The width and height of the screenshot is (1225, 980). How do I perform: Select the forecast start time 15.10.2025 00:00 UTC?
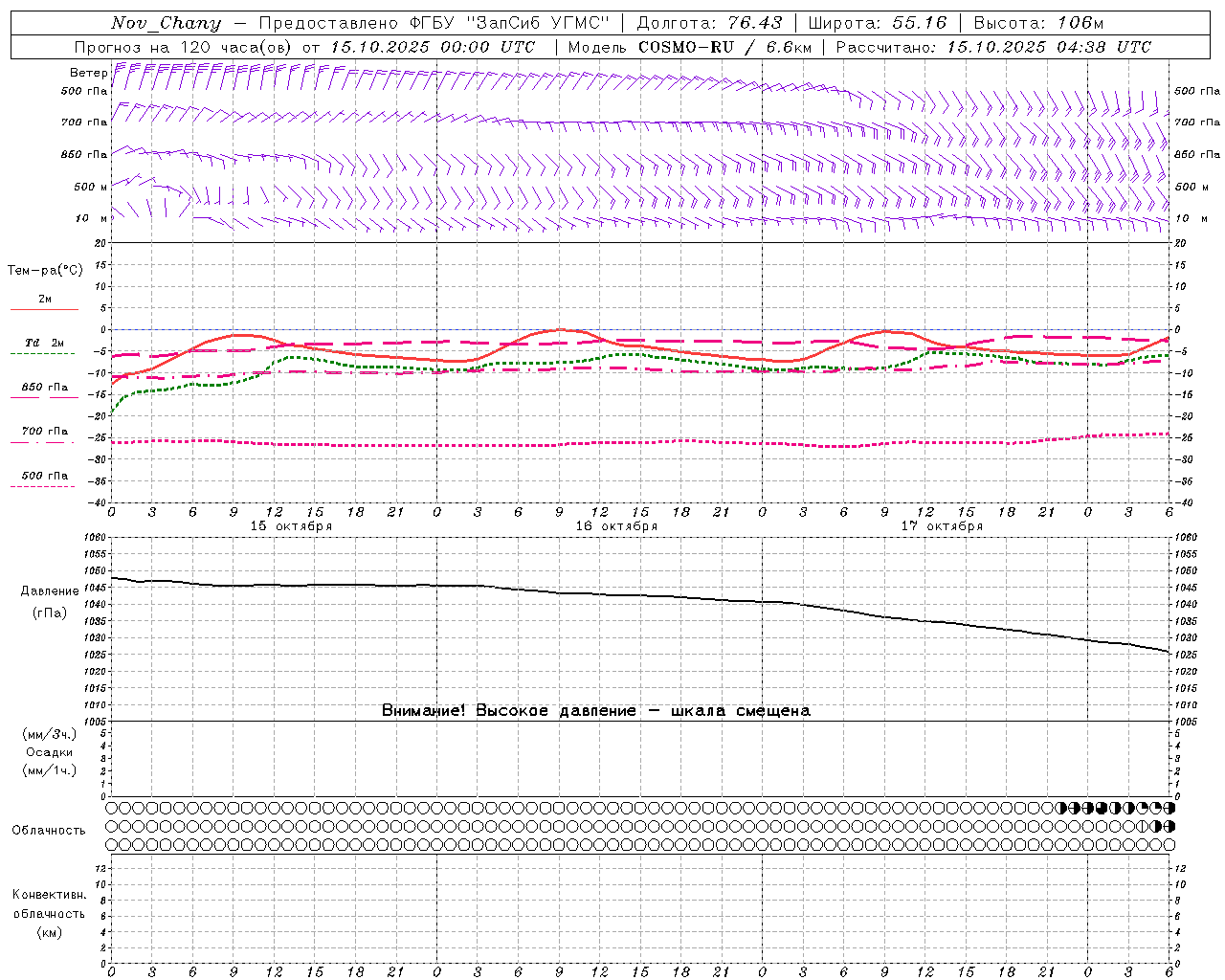[432, 47]
